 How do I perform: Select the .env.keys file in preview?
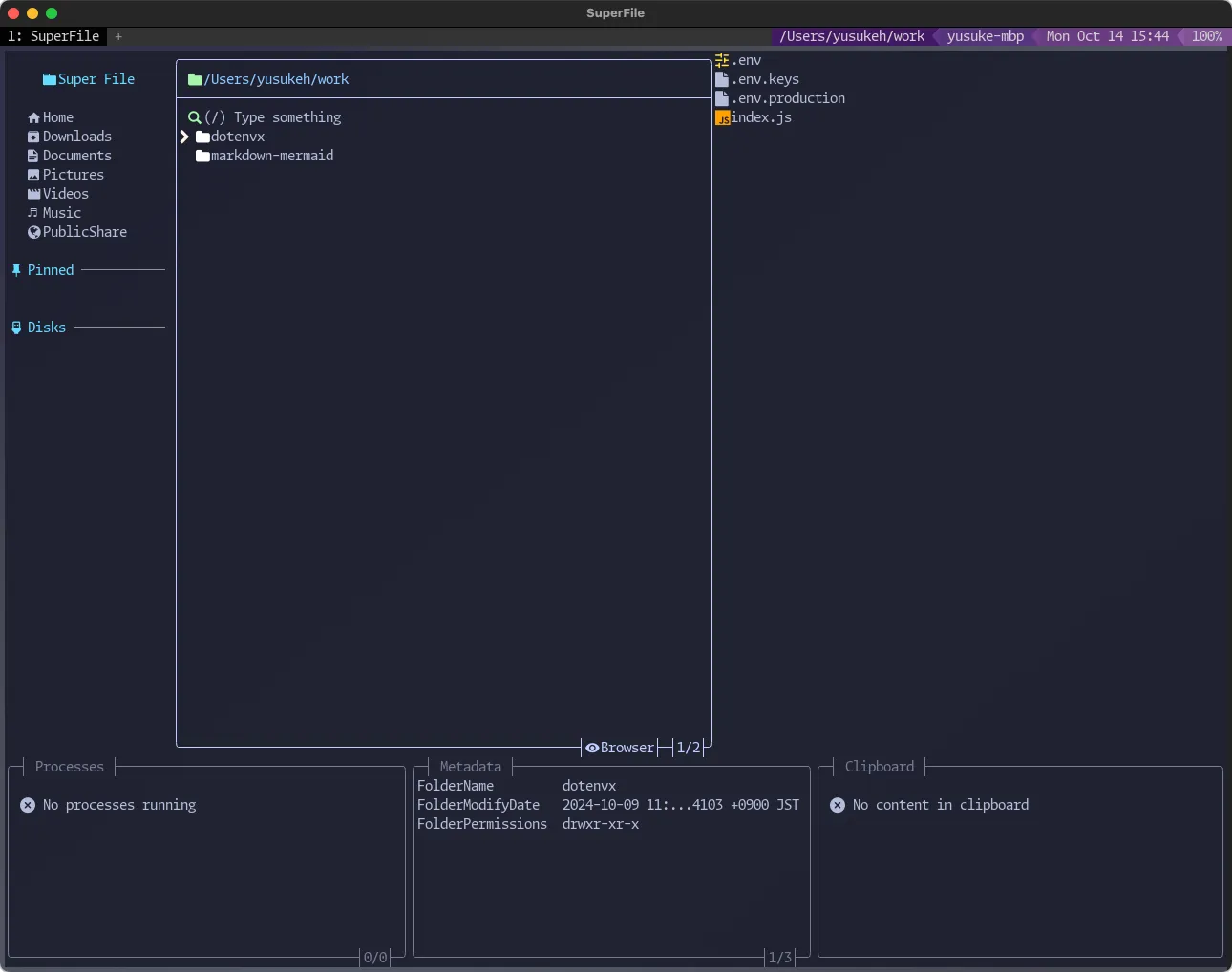coord(765,79)
